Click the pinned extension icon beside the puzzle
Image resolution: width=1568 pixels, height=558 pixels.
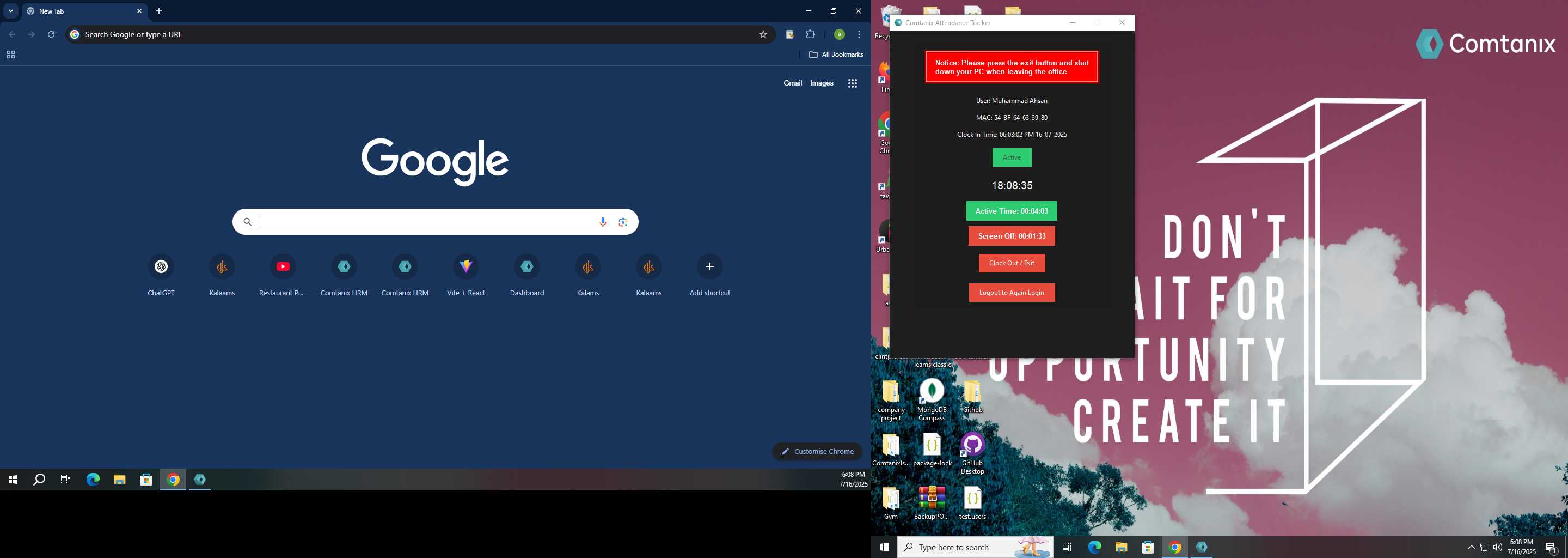789,35
